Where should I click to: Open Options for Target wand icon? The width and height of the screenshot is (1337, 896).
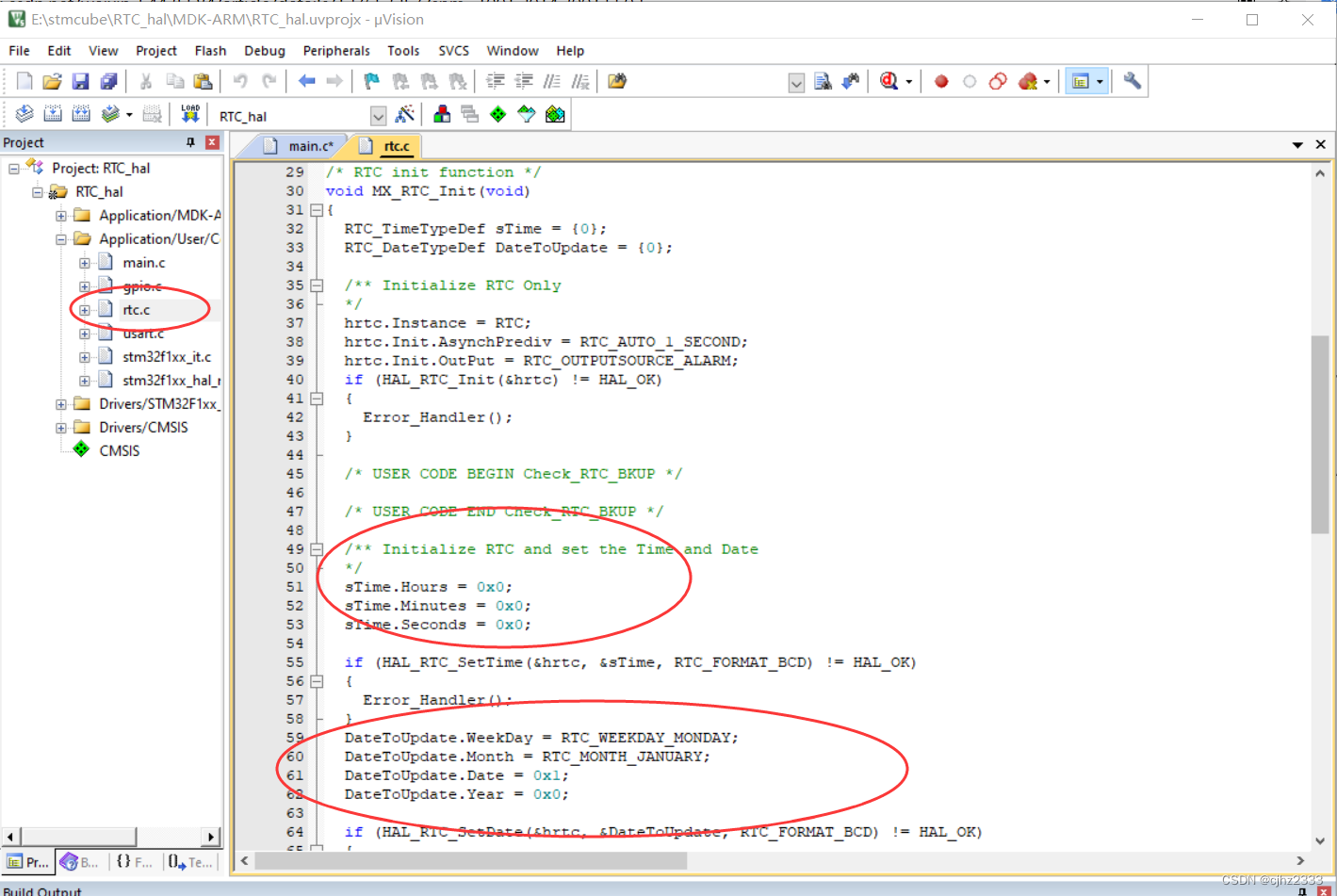(405, 115)
